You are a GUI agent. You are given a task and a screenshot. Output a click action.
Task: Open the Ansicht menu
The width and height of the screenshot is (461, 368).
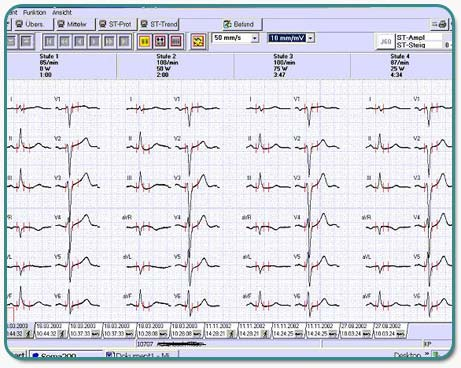pos(62,12)
